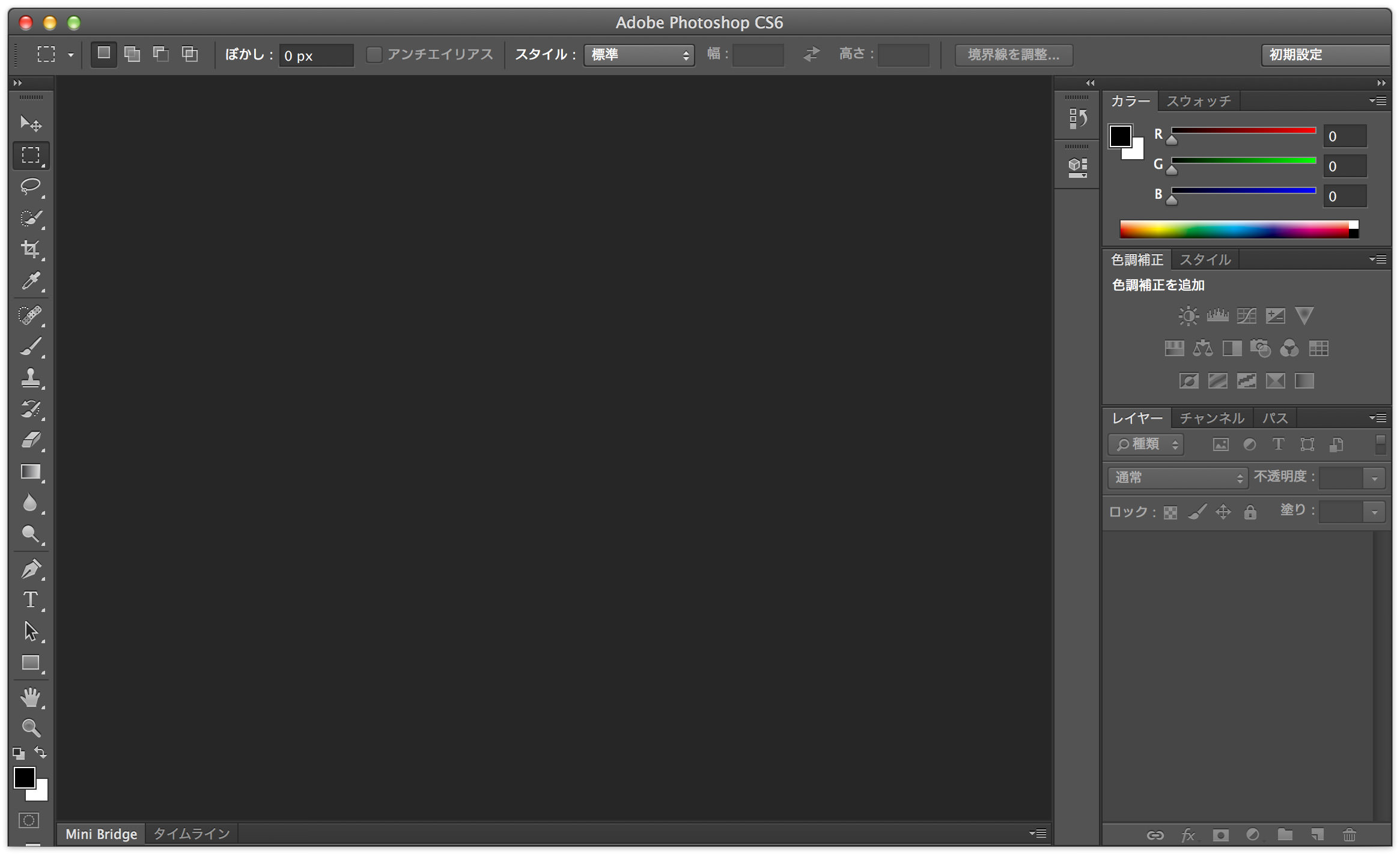This screenshot has height=854, width=1400.
Task: Open the 不透明度 opacity dropdown arrow
Action: (1374, 478)
